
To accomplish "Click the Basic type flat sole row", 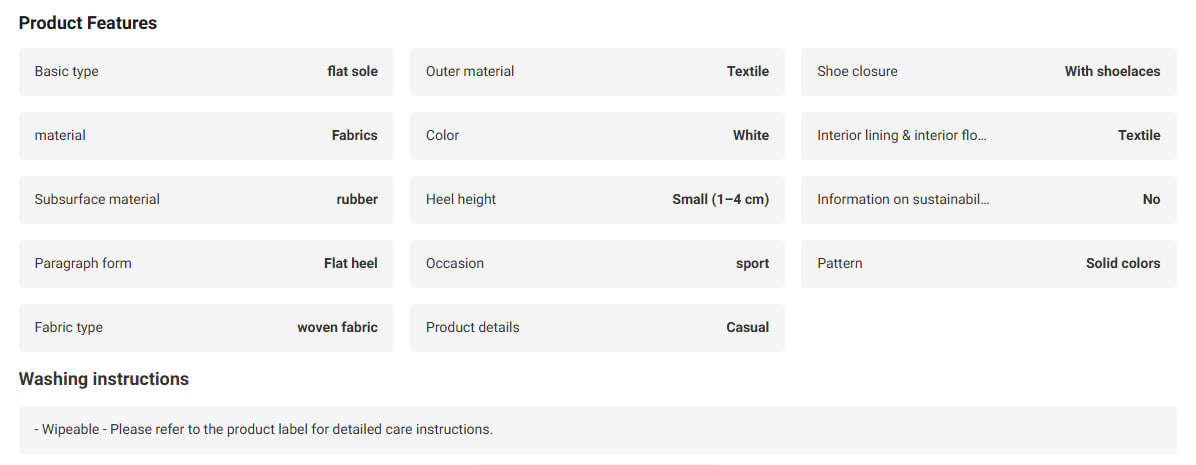I will [x=206, y=72].
